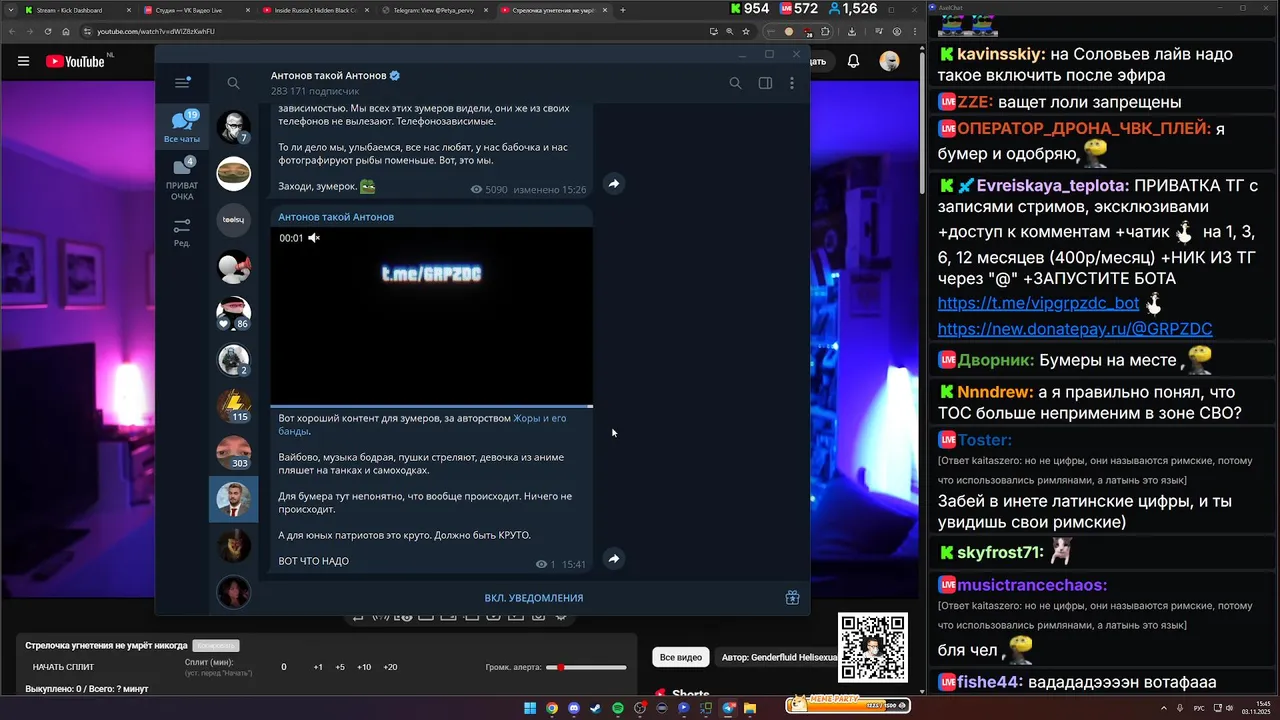Forward the ВОТ ЧТО НАДО post
The width and height of the screenshot is (1280, 720).
point(614,559)
